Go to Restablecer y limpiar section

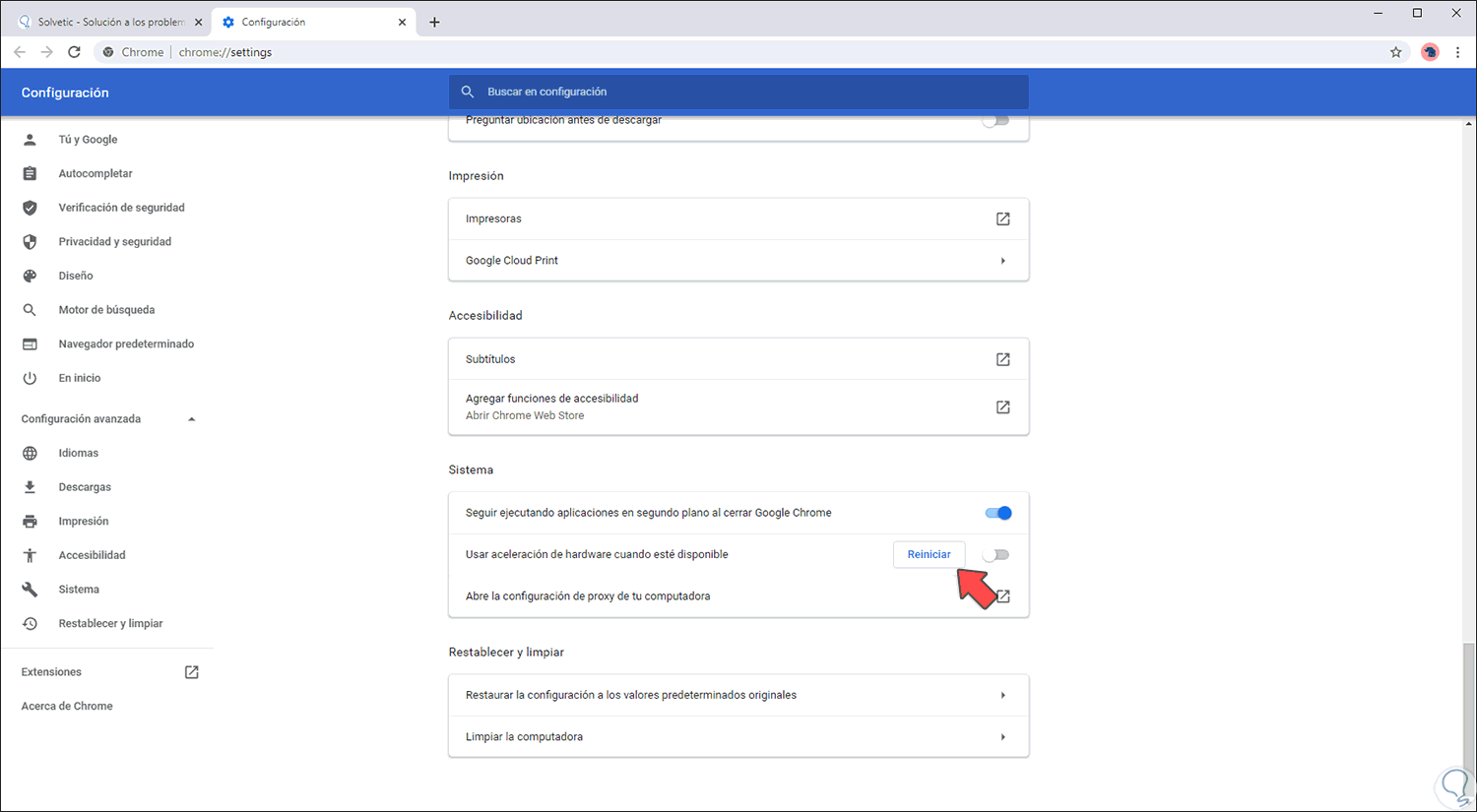coord(110,624)
